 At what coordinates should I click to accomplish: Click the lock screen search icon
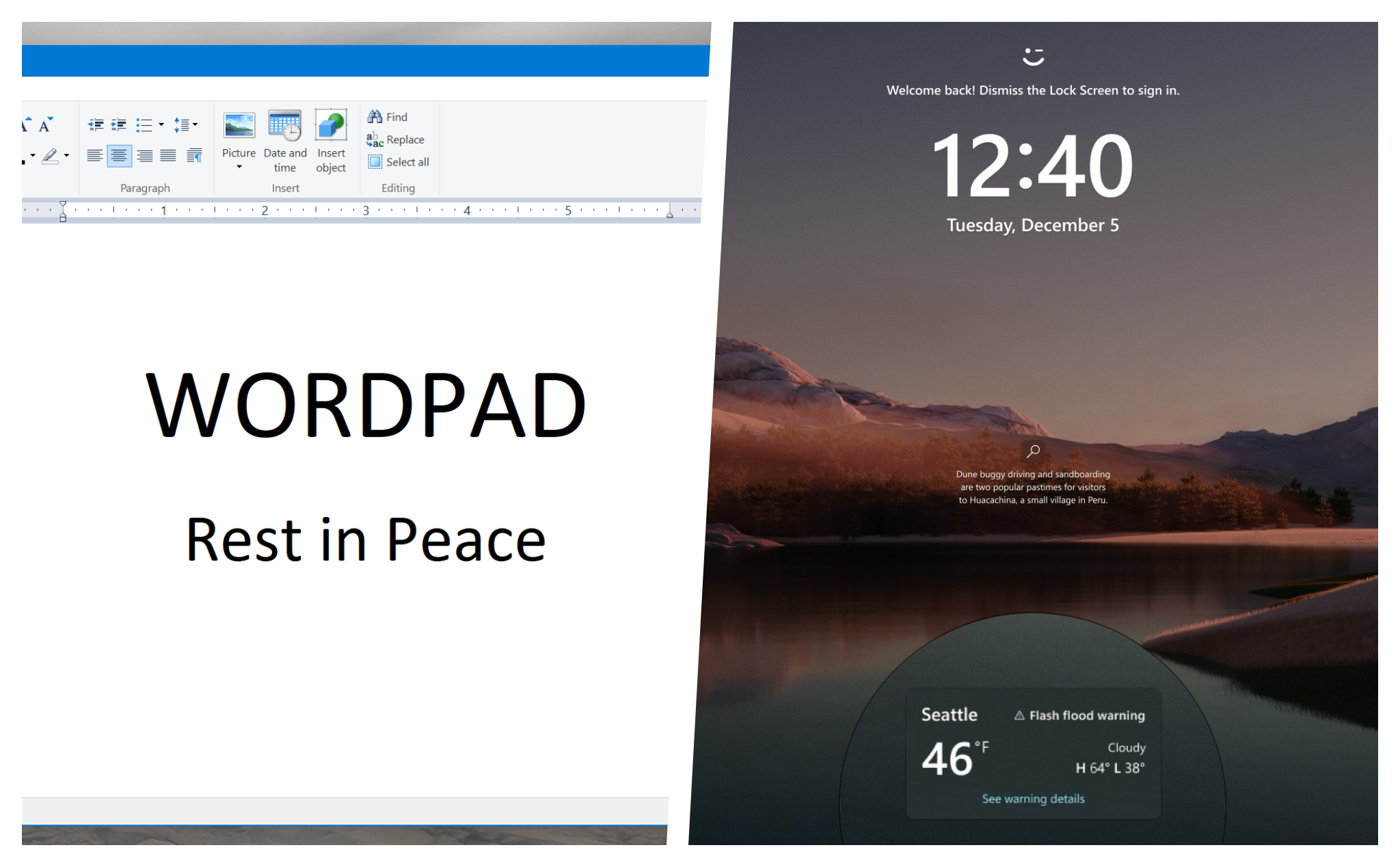[x=1032, y=451]
